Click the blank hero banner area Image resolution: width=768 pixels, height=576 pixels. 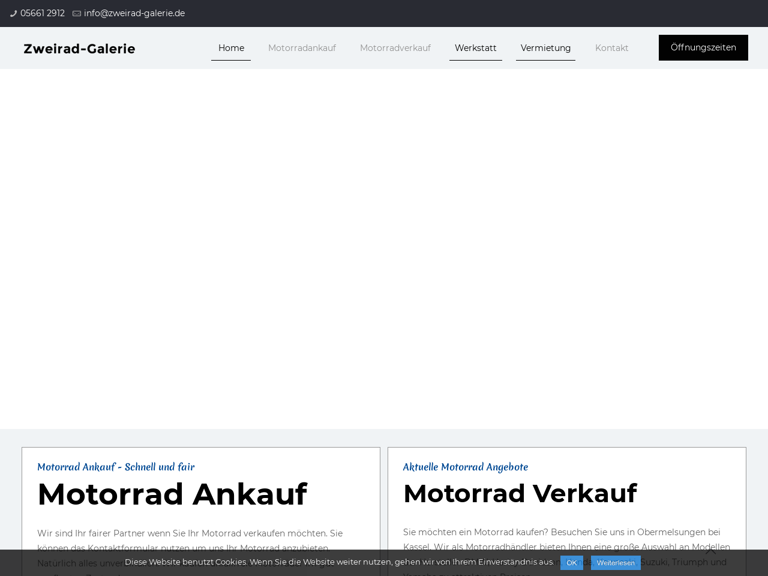384,250
